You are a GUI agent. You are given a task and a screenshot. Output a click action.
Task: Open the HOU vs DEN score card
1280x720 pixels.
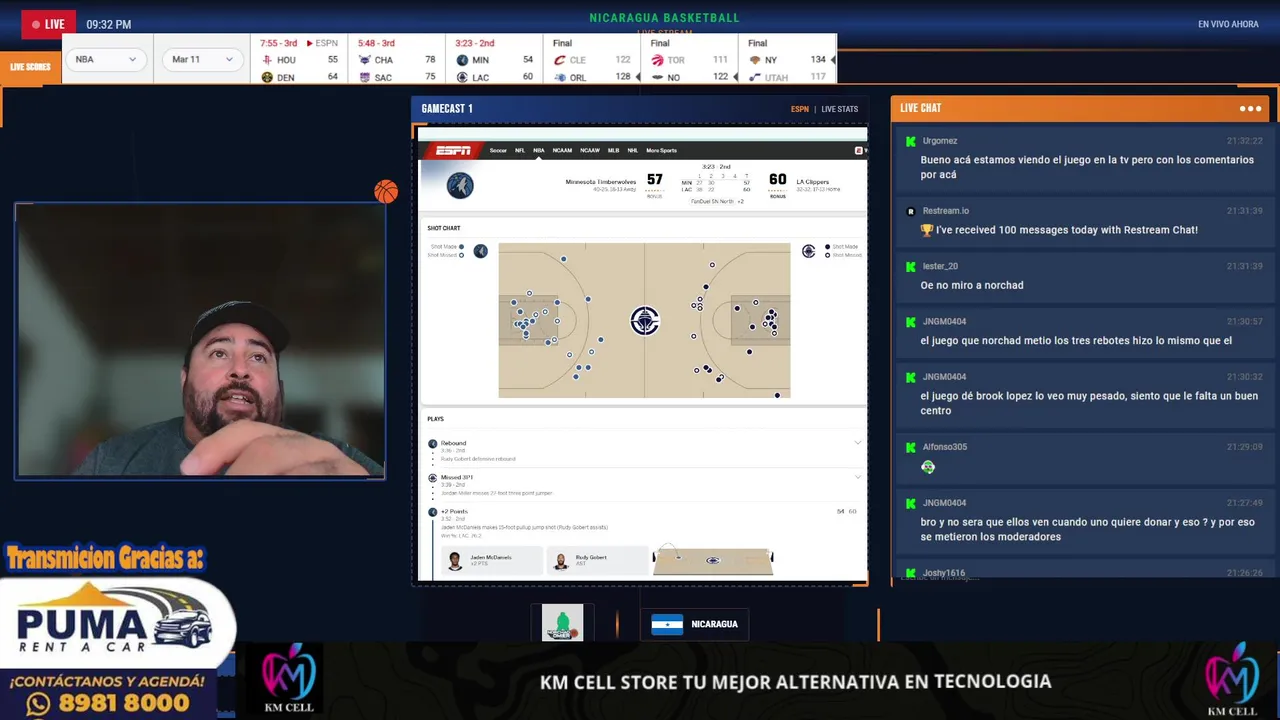click(x=300, y=60)
